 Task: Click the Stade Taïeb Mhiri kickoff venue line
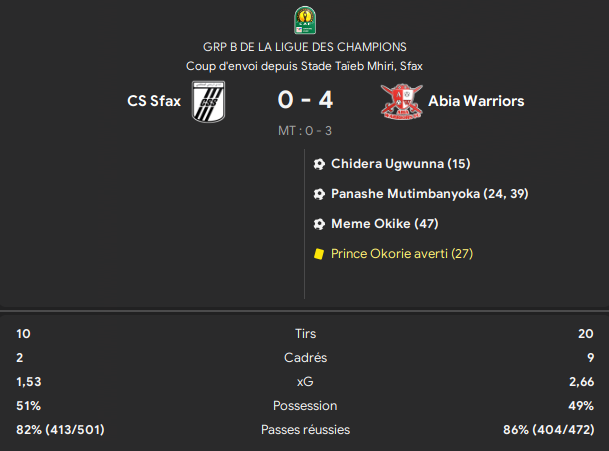[304, 66]
